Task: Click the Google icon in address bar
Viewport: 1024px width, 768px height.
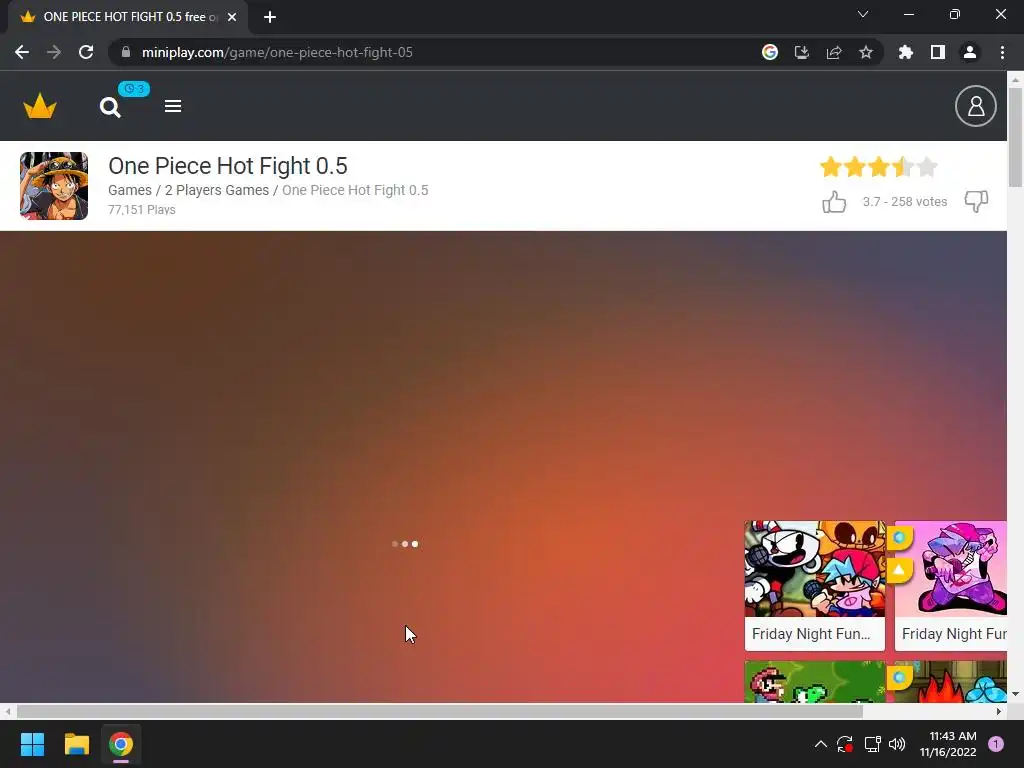Action: point(770,52)
